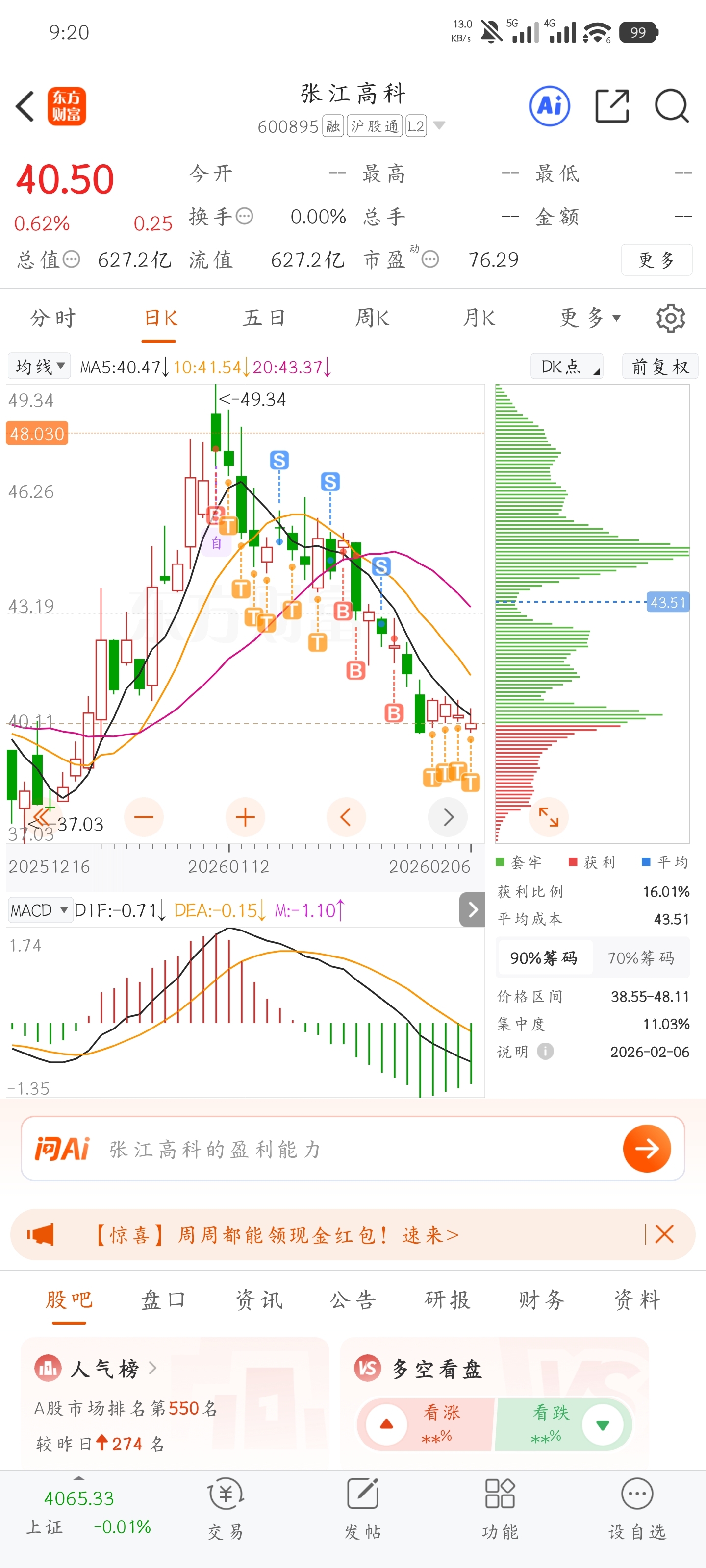Tap the 融 margin tag
Image resolution: width=706 pixels, height=1568 pixels.
pos(333,126)
